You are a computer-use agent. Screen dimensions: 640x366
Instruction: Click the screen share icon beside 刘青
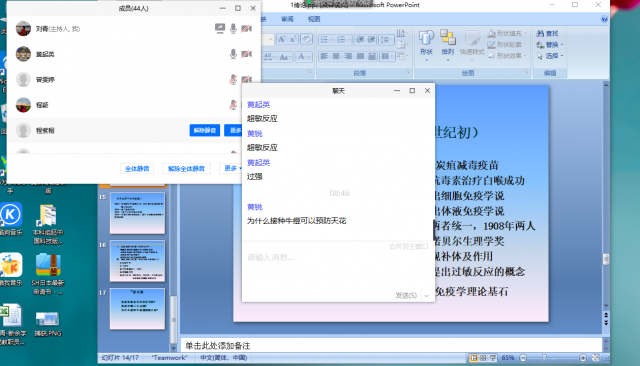(x=220, y=29)
